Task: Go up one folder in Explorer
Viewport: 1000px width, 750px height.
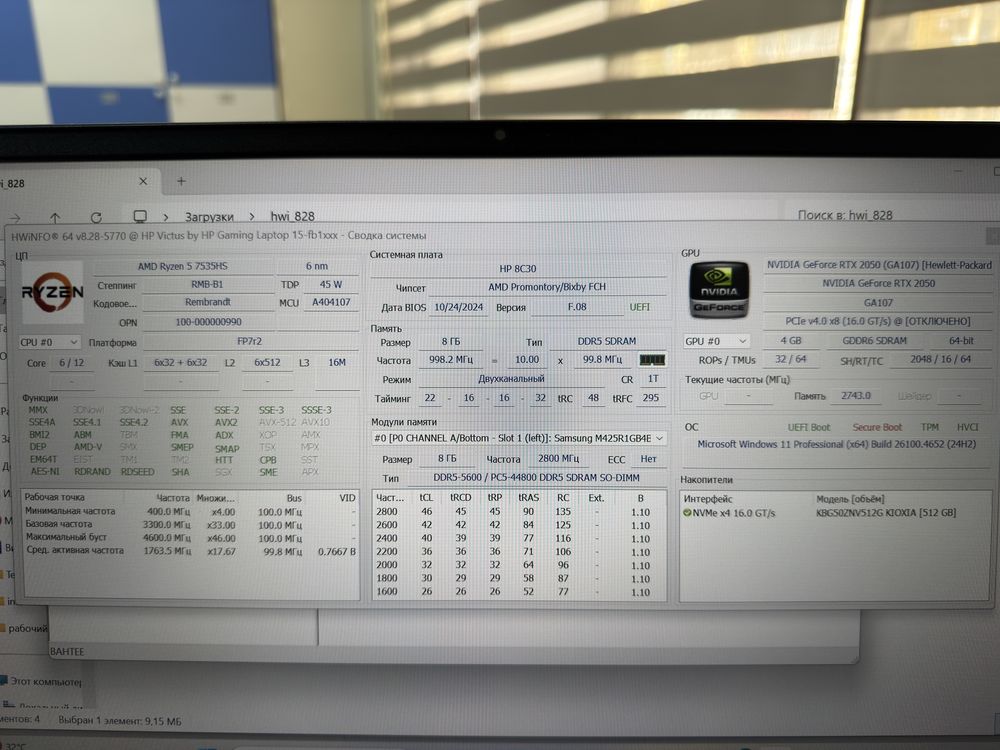Action: (55, 217)
